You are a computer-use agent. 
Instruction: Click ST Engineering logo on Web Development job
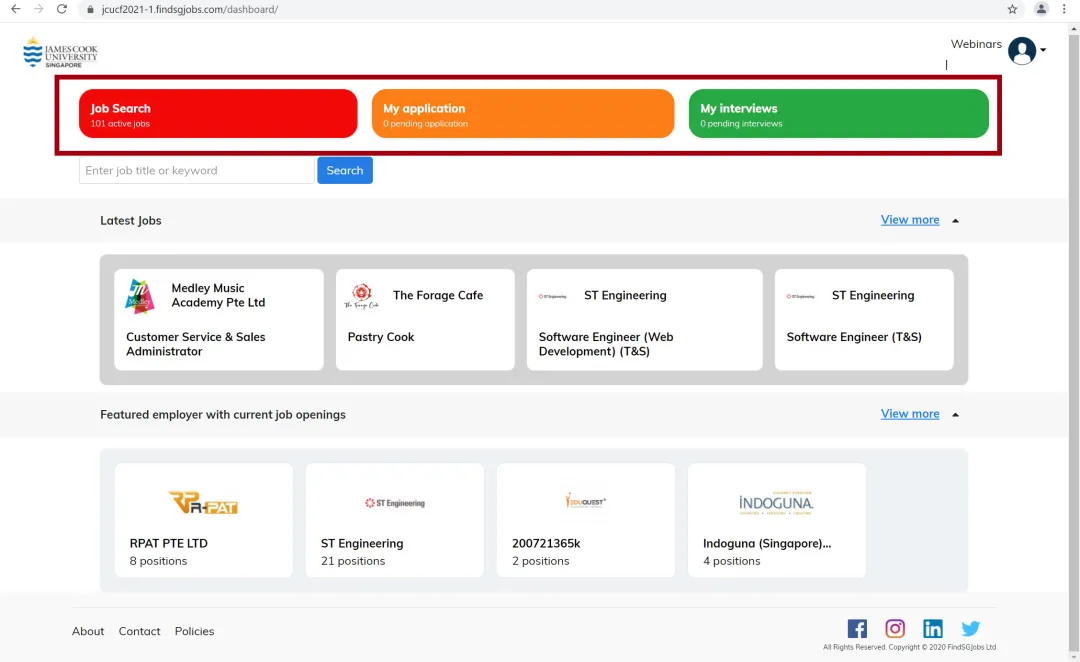click(x=552, y=296)
